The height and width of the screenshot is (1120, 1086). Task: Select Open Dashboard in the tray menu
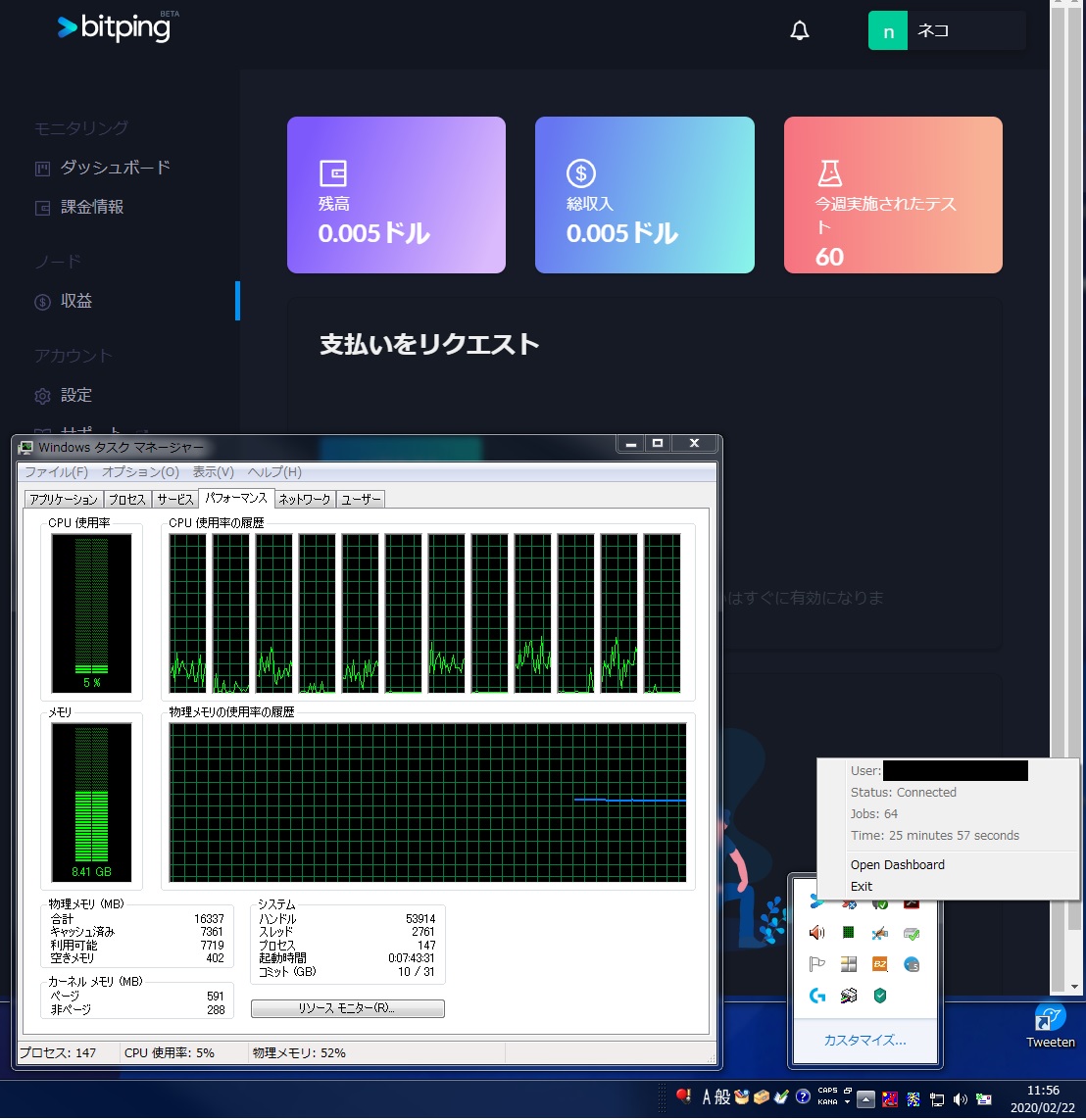897,864
